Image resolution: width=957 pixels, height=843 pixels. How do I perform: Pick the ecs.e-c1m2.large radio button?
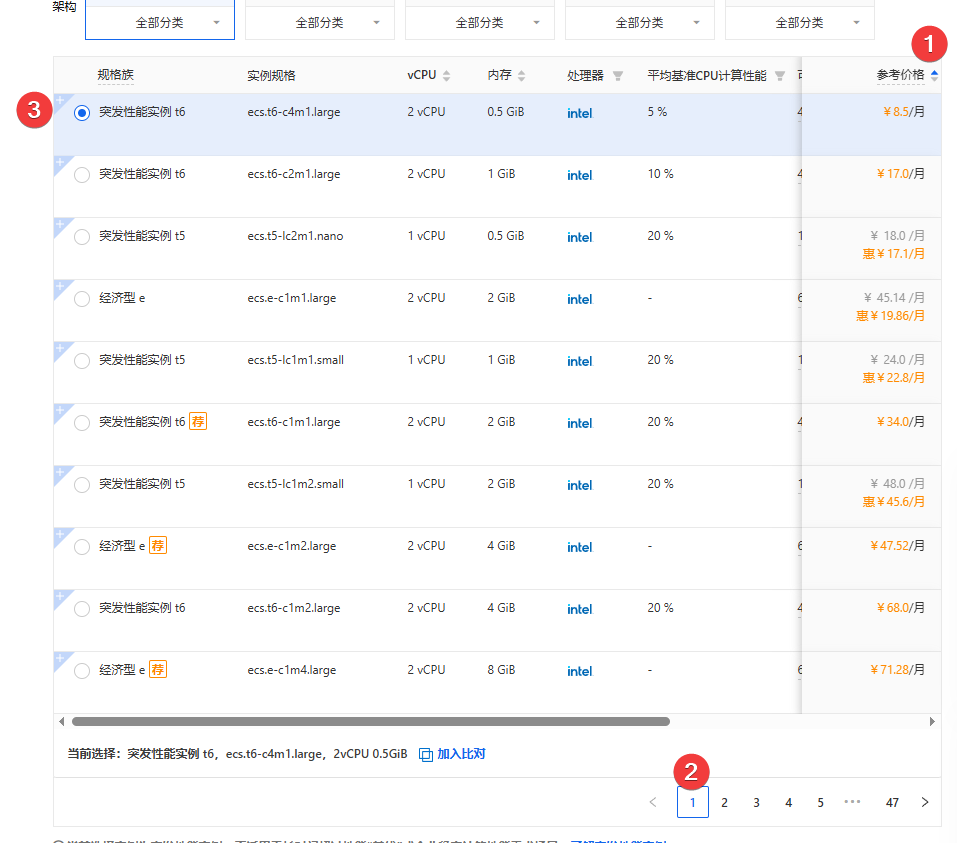pos(82,547)
